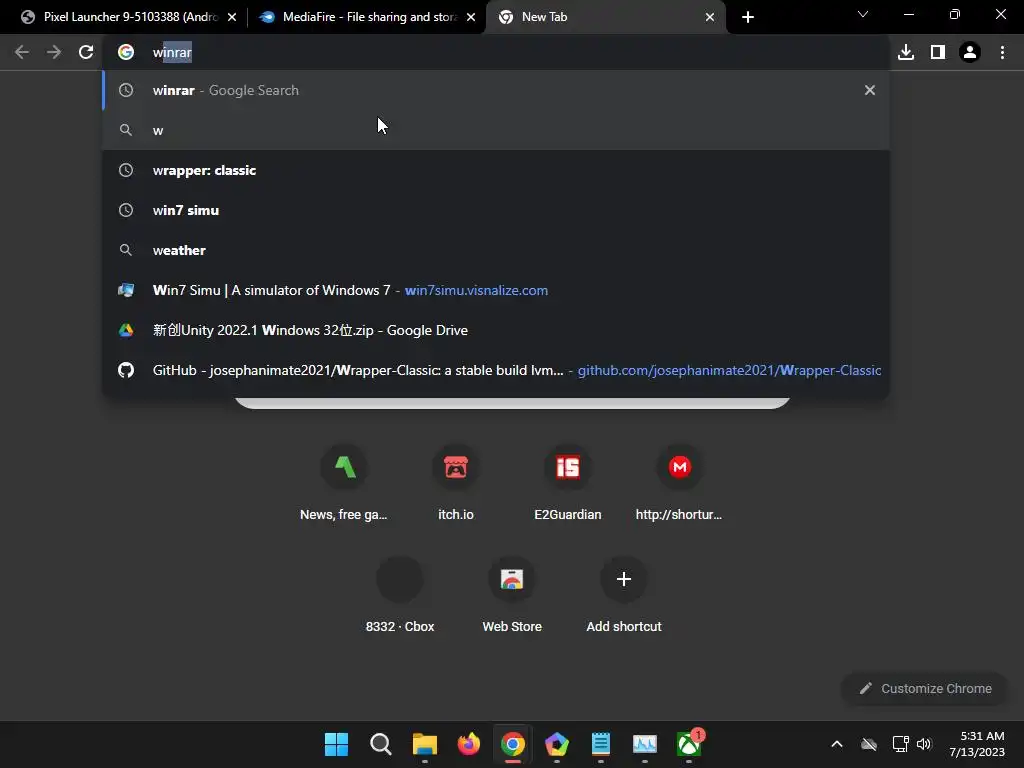Open Xbox app from taskbar
This screenshot has height=768, width=1024.
pyautogui.click(x=689, y=744)
